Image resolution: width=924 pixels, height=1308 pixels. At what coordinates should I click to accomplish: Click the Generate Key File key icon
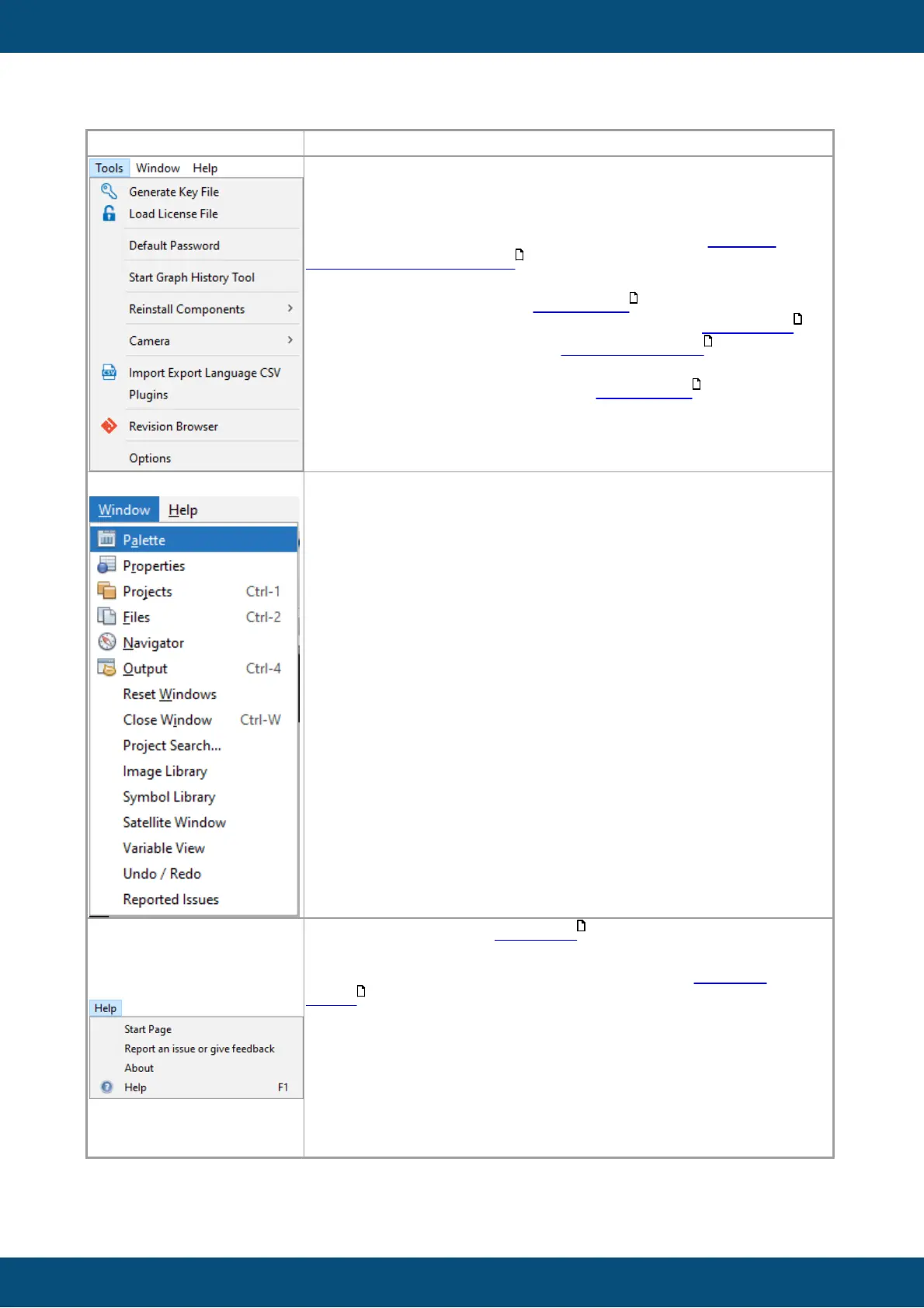[109, 191]
